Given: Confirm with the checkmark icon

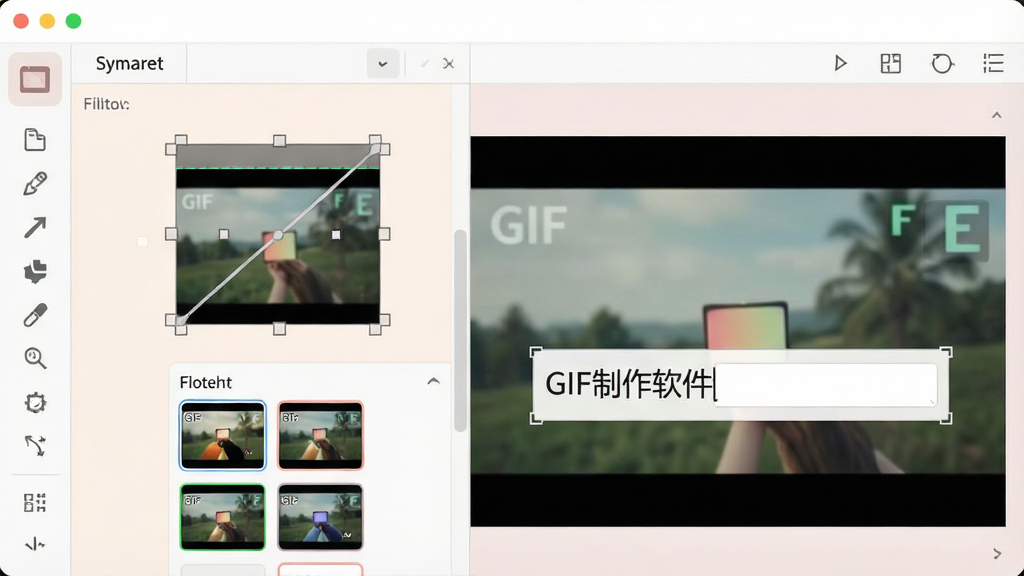Looking at the screenshot, I should tap(424, 63).
